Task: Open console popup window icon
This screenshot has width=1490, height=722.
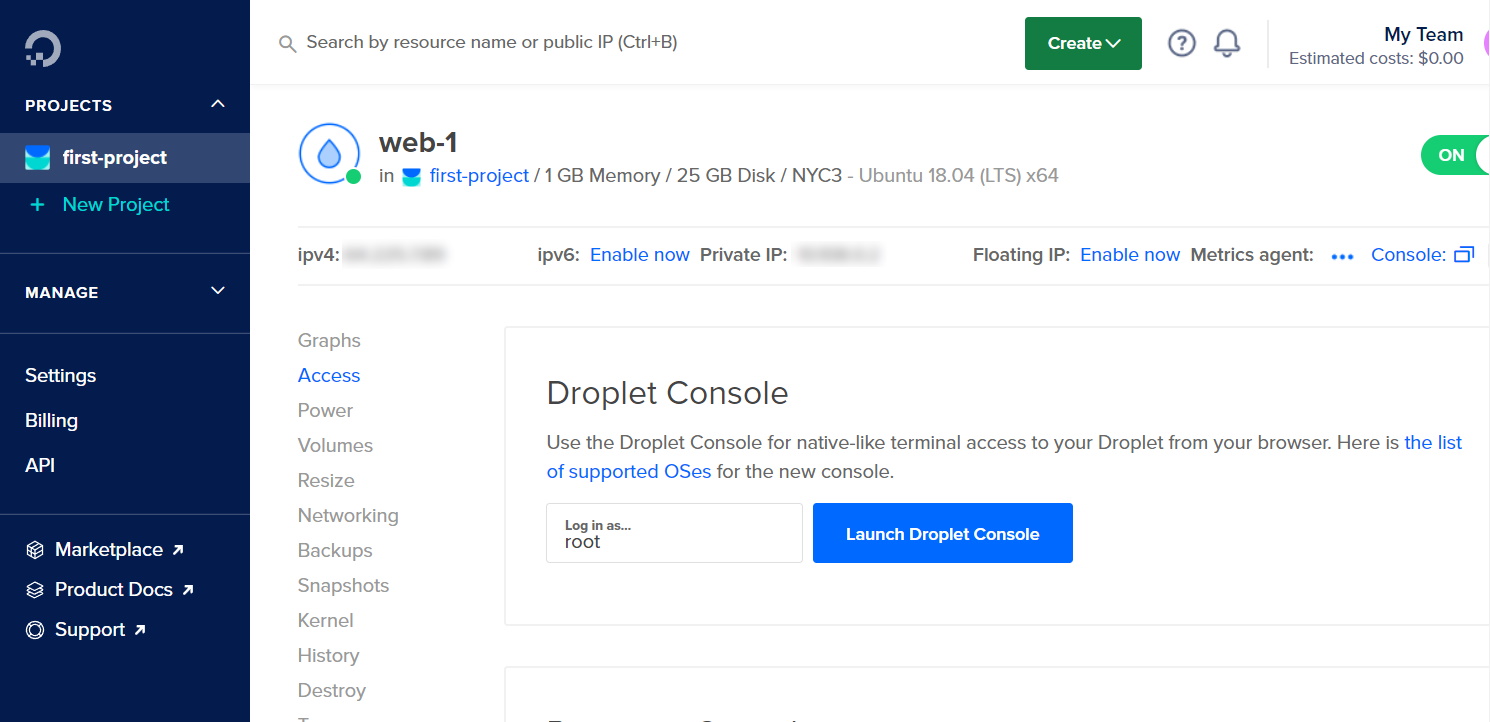Action: pos(1464,255)
